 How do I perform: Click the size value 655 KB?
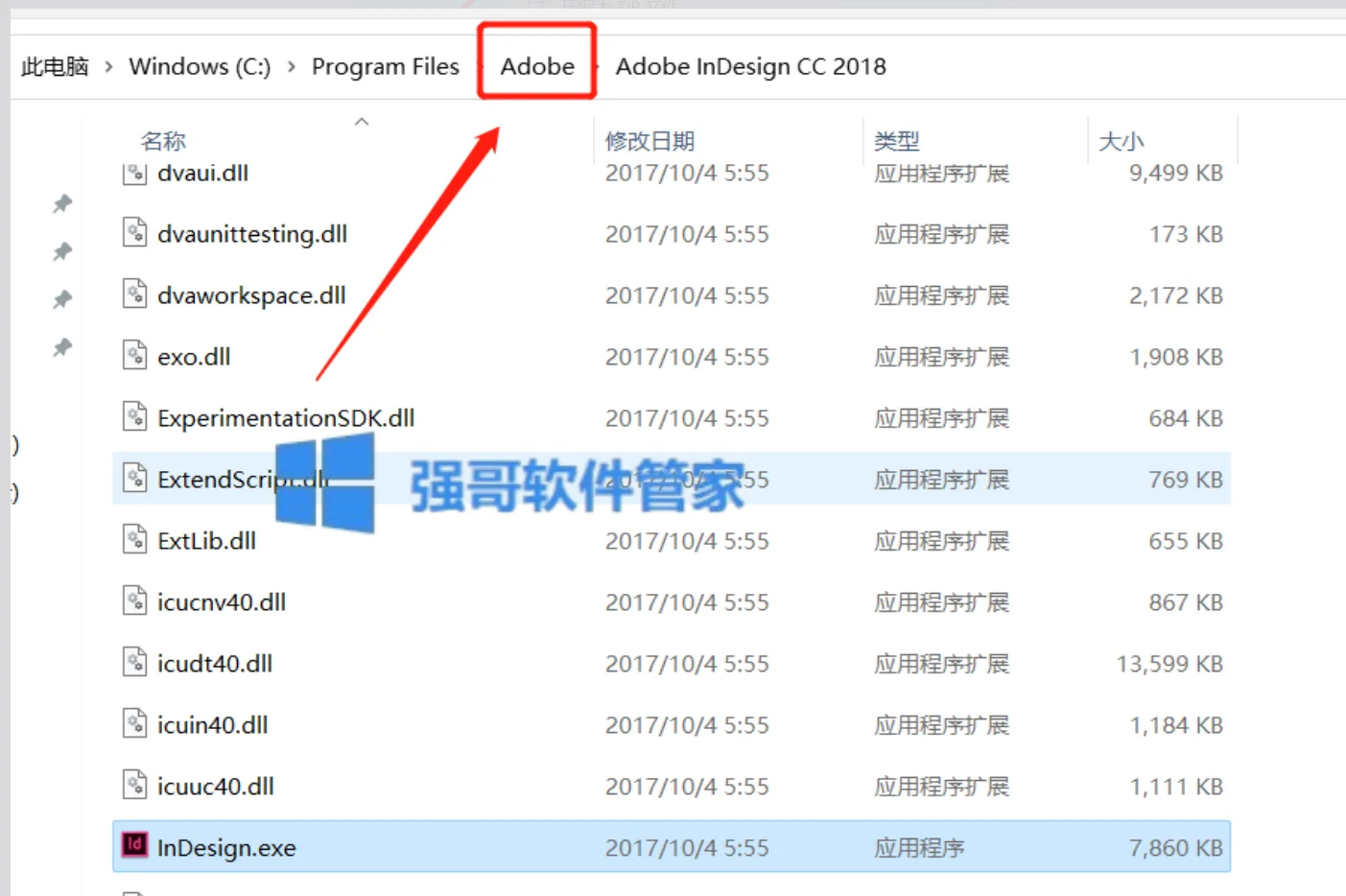tap(1186, 541)
